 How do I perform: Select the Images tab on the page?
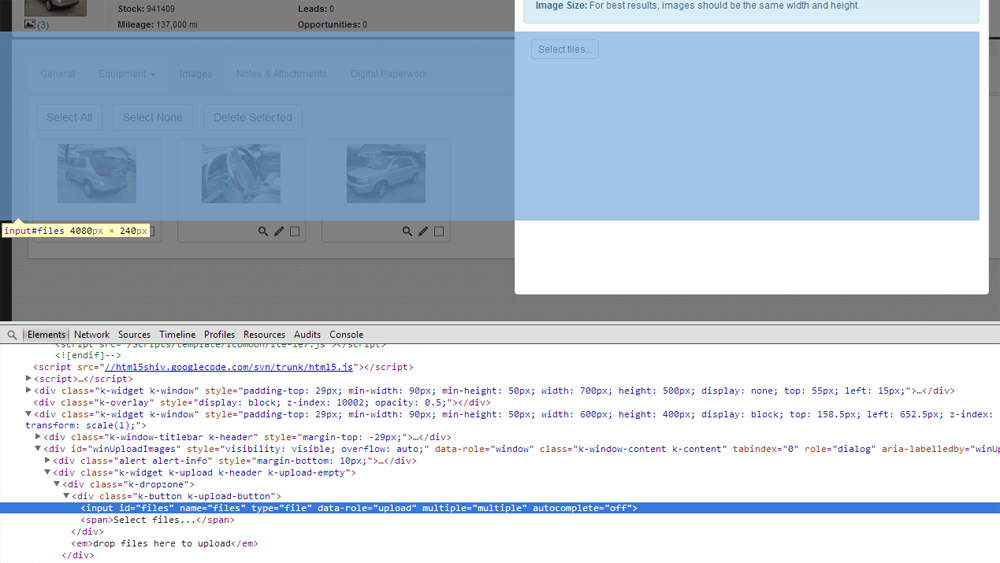(x=196, y=74)
